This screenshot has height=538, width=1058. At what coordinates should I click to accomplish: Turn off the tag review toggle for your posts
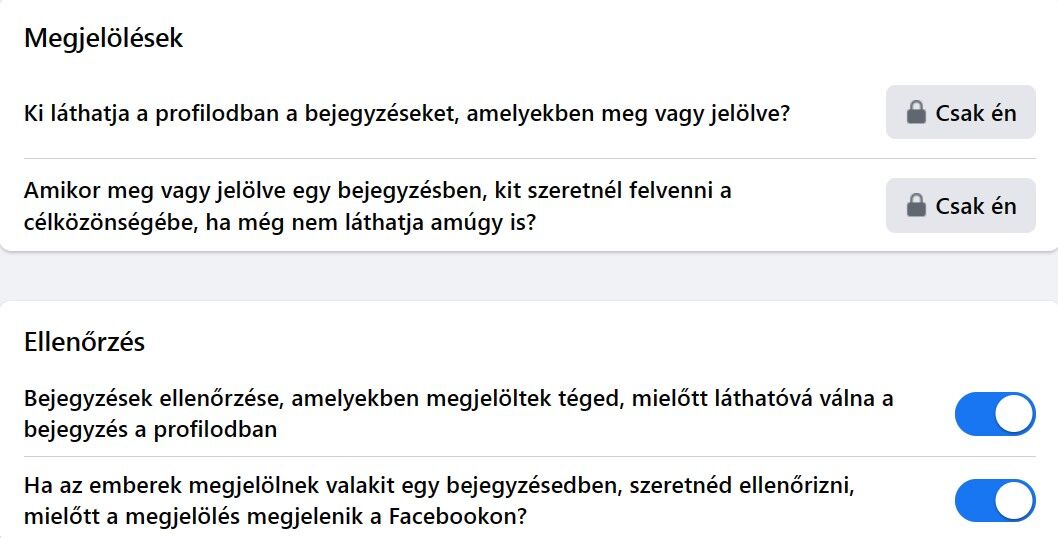point(995,501)
